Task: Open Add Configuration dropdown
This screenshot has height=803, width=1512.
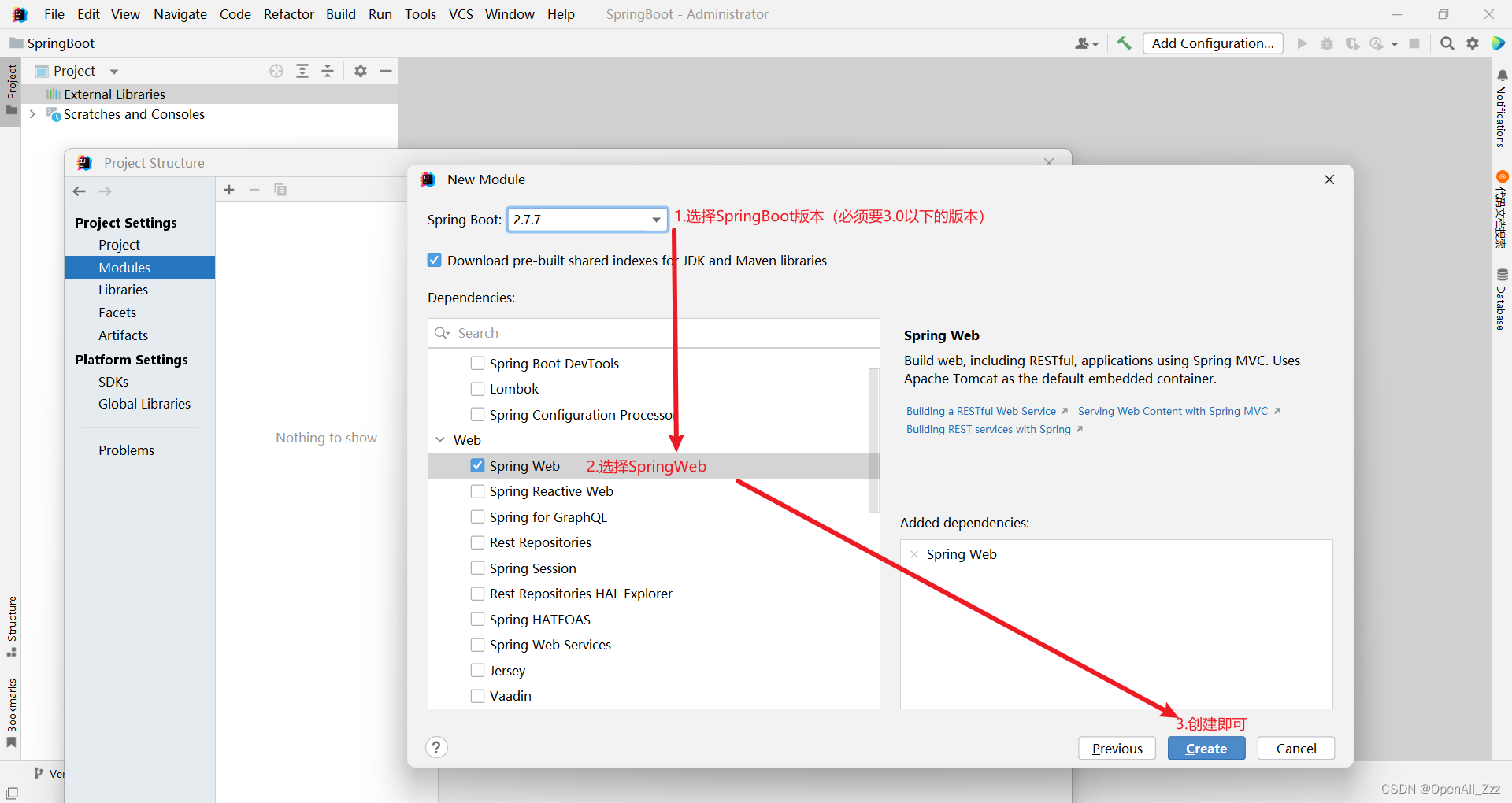Action: (x=1213, y=43)
